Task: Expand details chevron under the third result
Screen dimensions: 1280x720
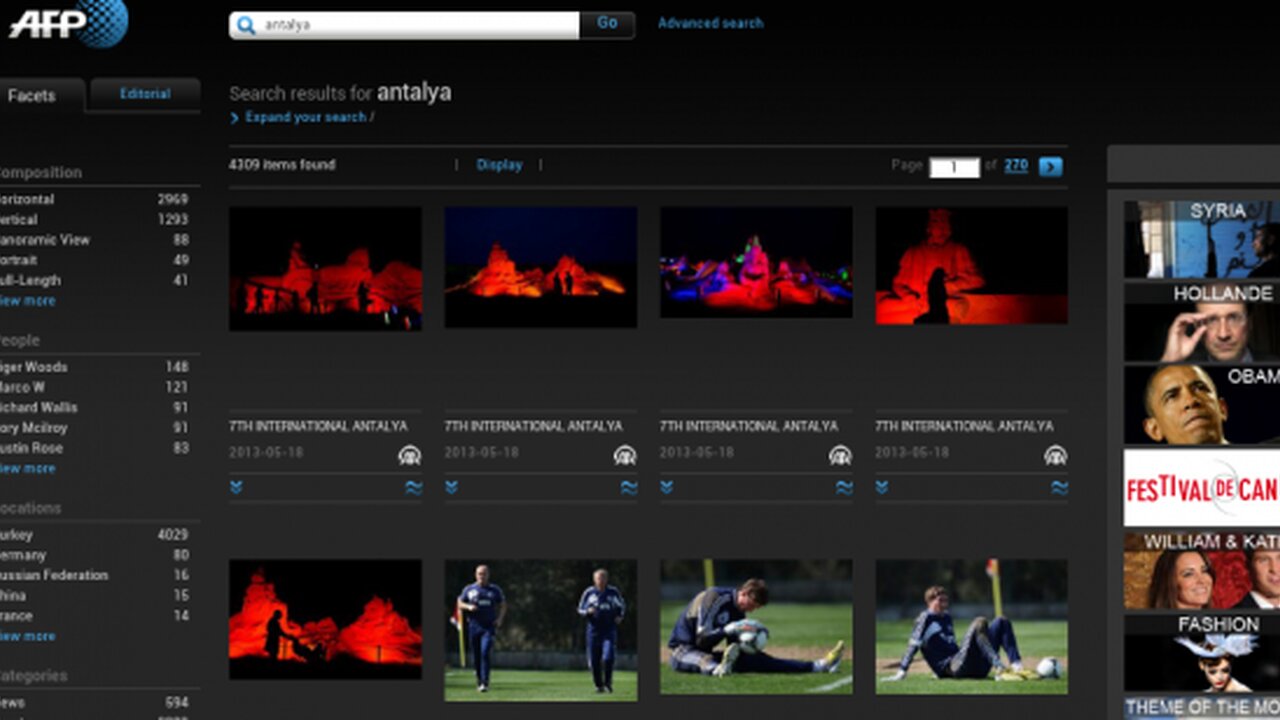Action: (x=667, y=488)
